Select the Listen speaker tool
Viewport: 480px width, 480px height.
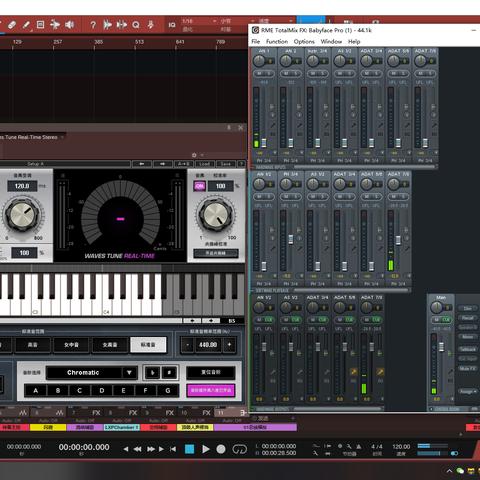(x=69, y=24)
